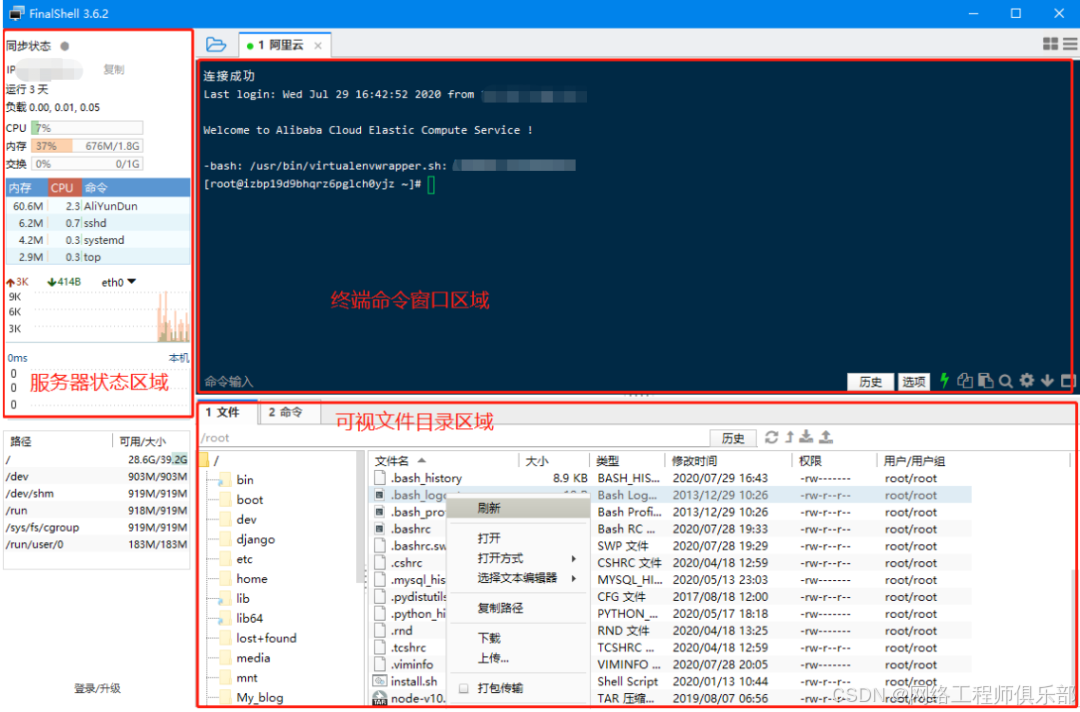This screenshot has height=712, width=1080.
Task: Select the root folder icon in tree
Action: pos(203,460)
